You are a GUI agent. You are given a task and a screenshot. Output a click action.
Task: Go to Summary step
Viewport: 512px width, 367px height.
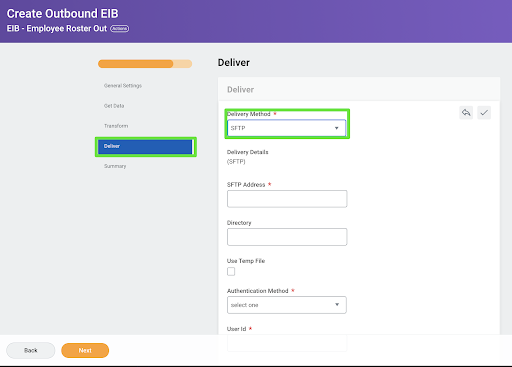click(115, 166)
